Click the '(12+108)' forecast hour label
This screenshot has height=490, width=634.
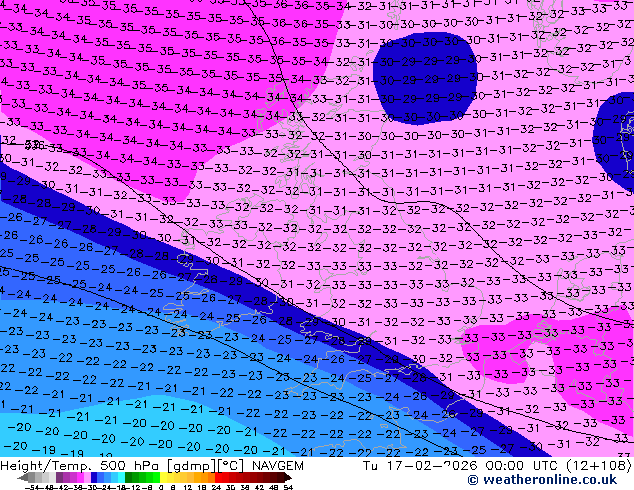point(599,466)
